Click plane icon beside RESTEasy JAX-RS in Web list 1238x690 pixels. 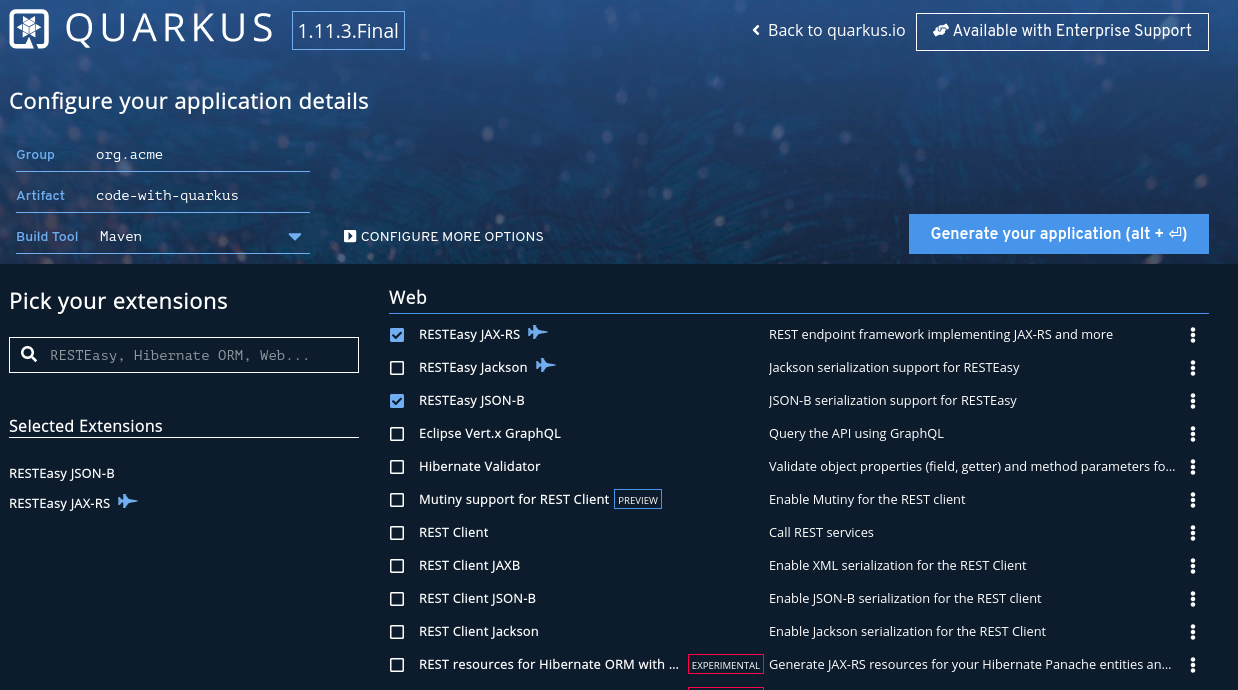coord(538,333)
